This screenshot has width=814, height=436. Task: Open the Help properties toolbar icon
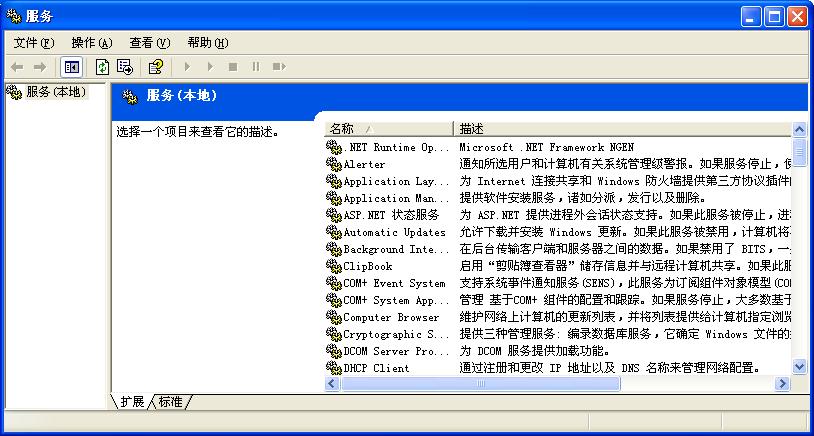coord(156,67)
